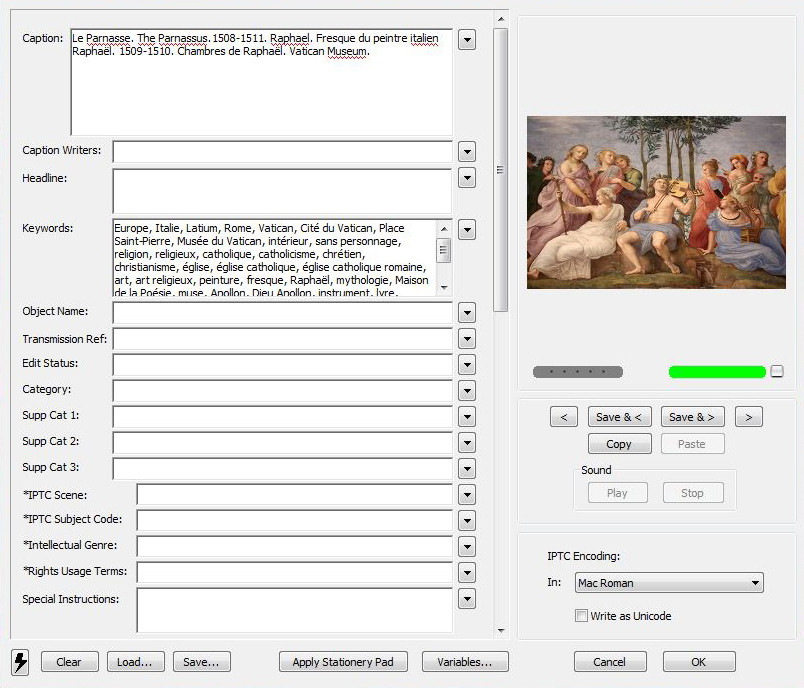Click the Keywords scrollbar up arrow
The image size is (804, 688).
click(x=444, y=229)
